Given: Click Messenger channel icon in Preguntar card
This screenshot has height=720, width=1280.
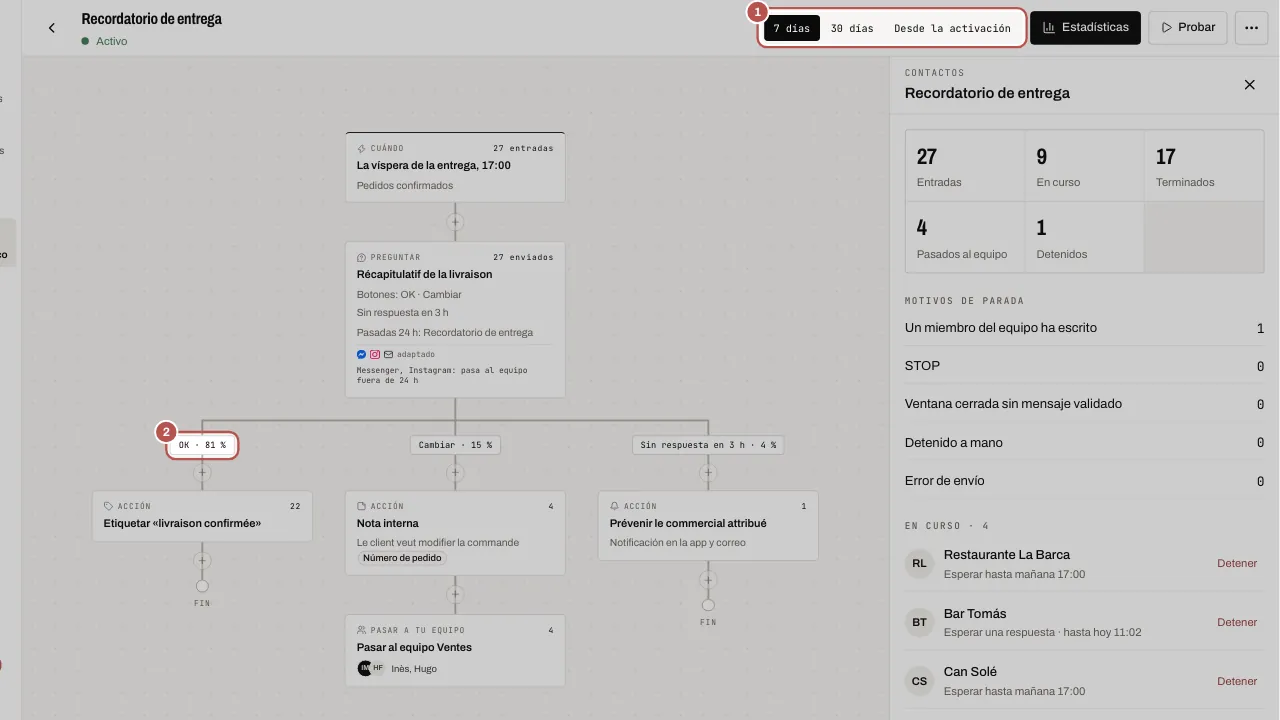Looking at the screenshot, I should (362, 354).
